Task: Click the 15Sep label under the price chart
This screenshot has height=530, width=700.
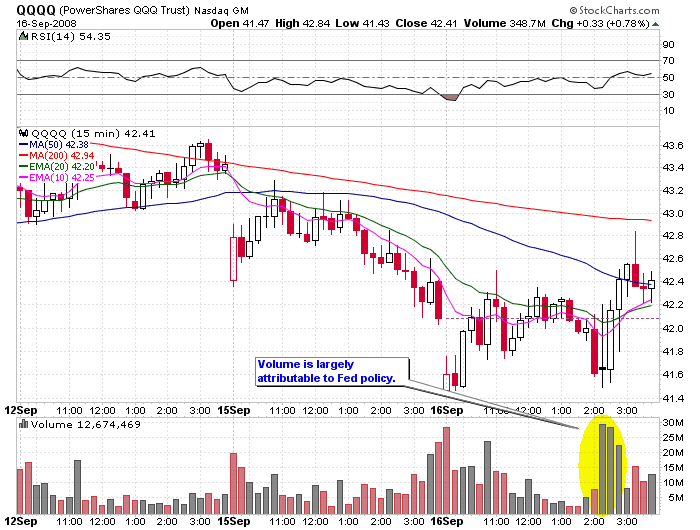Action: [234, 410]
